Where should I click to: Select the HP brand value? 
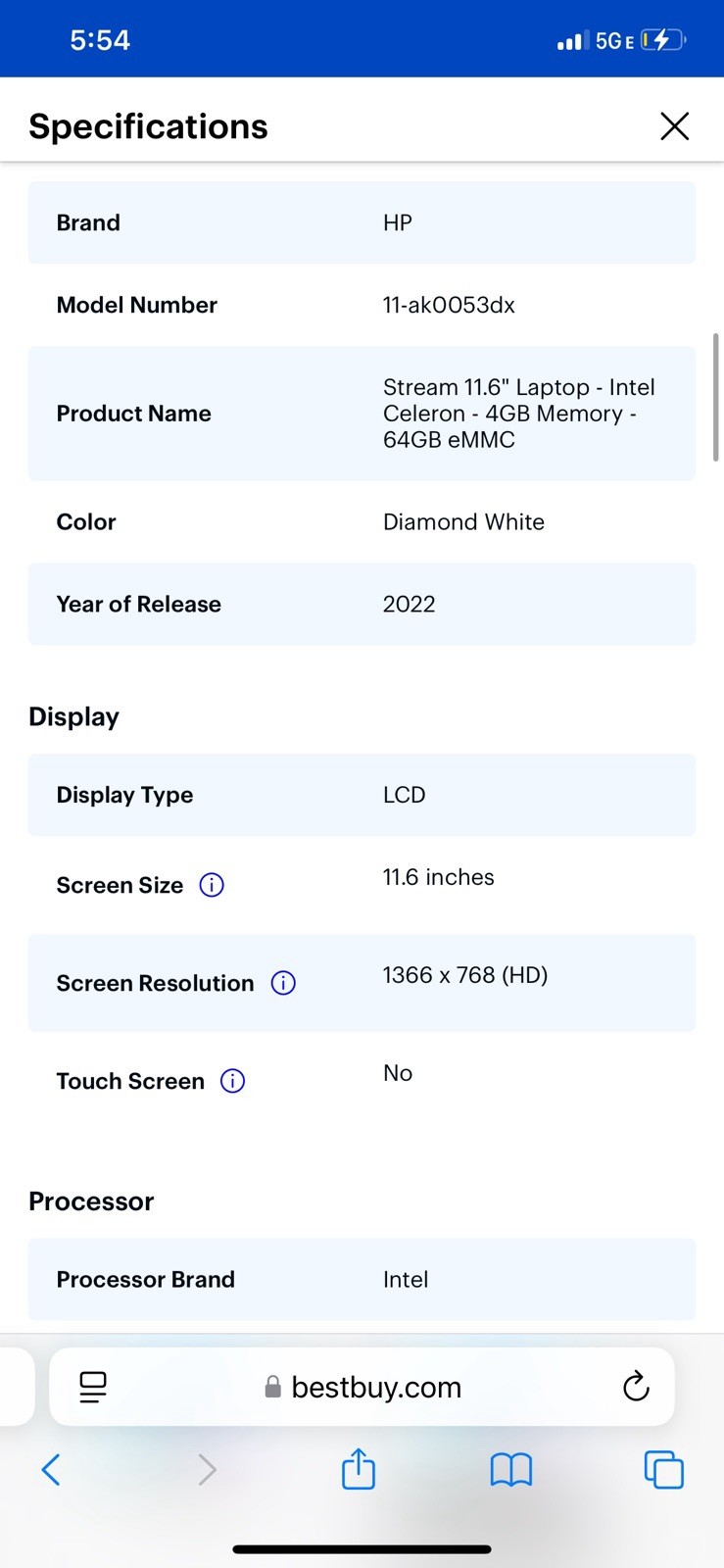point(398,222)
